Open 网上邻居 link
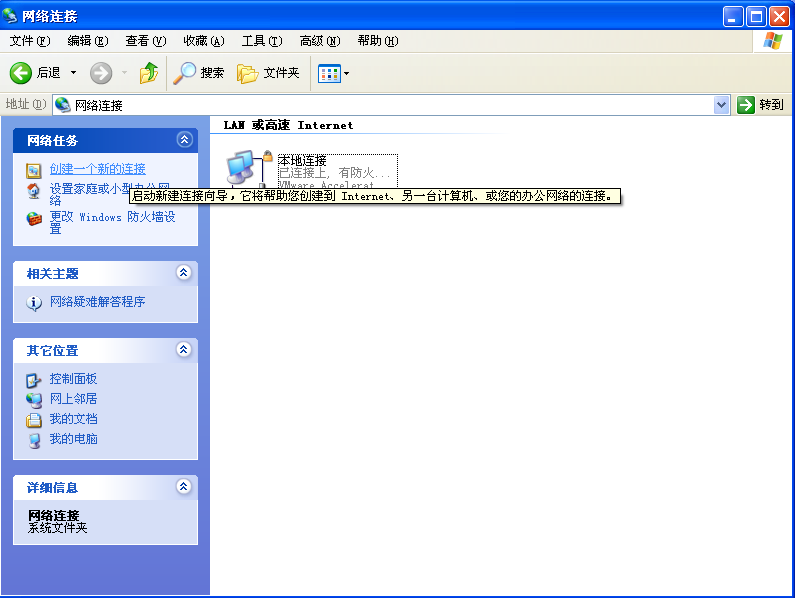 point(74,399)
